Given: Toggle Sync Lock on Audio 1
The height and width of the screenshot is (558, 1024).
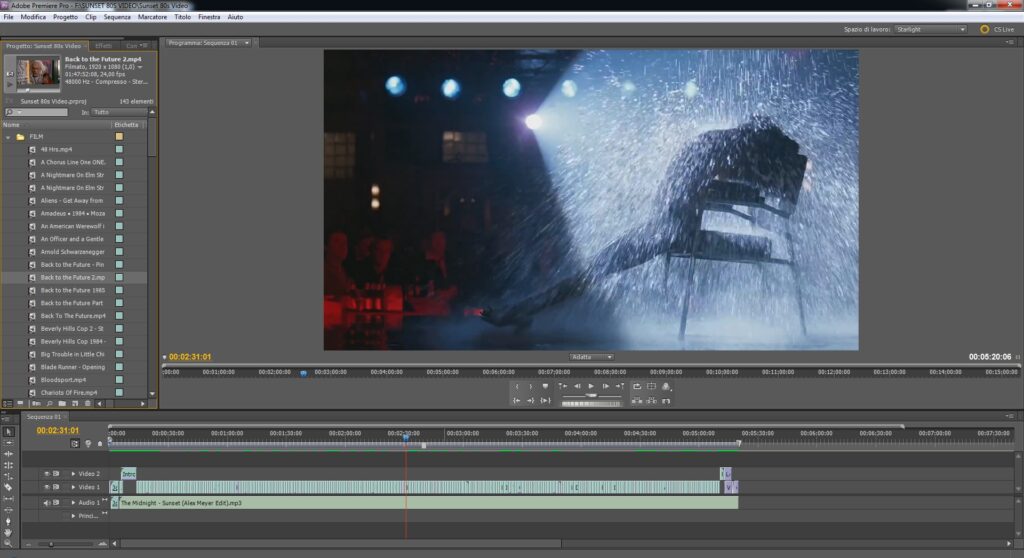Looking at the screenshot, I should point(56,502).
